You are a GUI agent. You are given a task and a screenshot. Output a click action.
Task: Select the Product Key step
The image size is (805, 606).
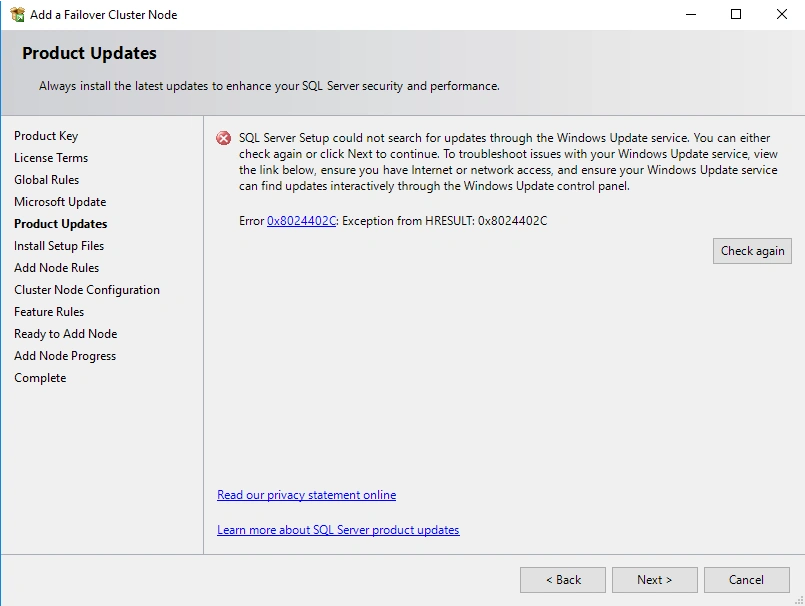coord(46,136)
